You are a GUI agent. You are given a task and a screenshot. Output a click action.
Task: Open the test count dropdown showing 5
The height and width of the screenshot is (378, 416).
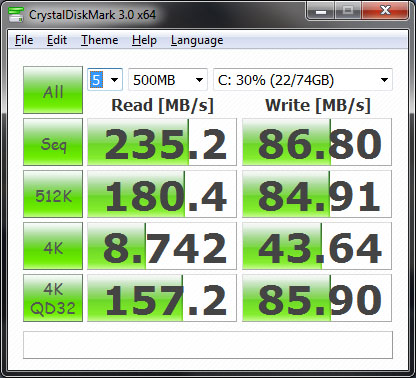(x=105, y=80)
